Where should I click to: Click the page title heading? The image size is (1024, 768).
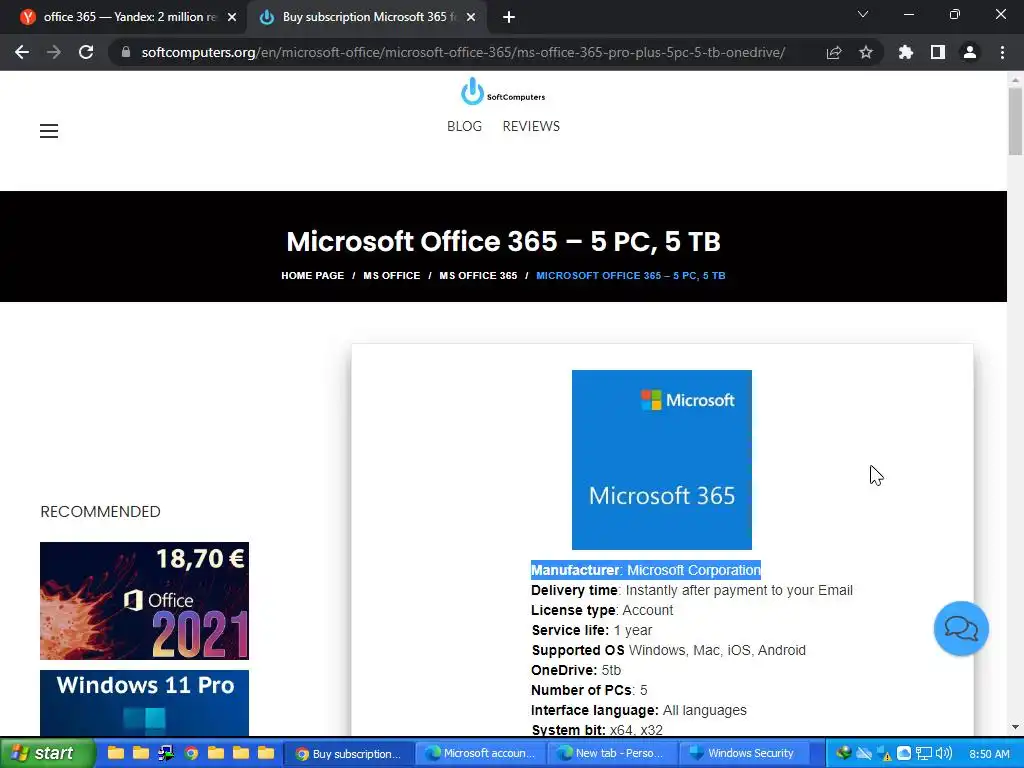tap(504, 241)
